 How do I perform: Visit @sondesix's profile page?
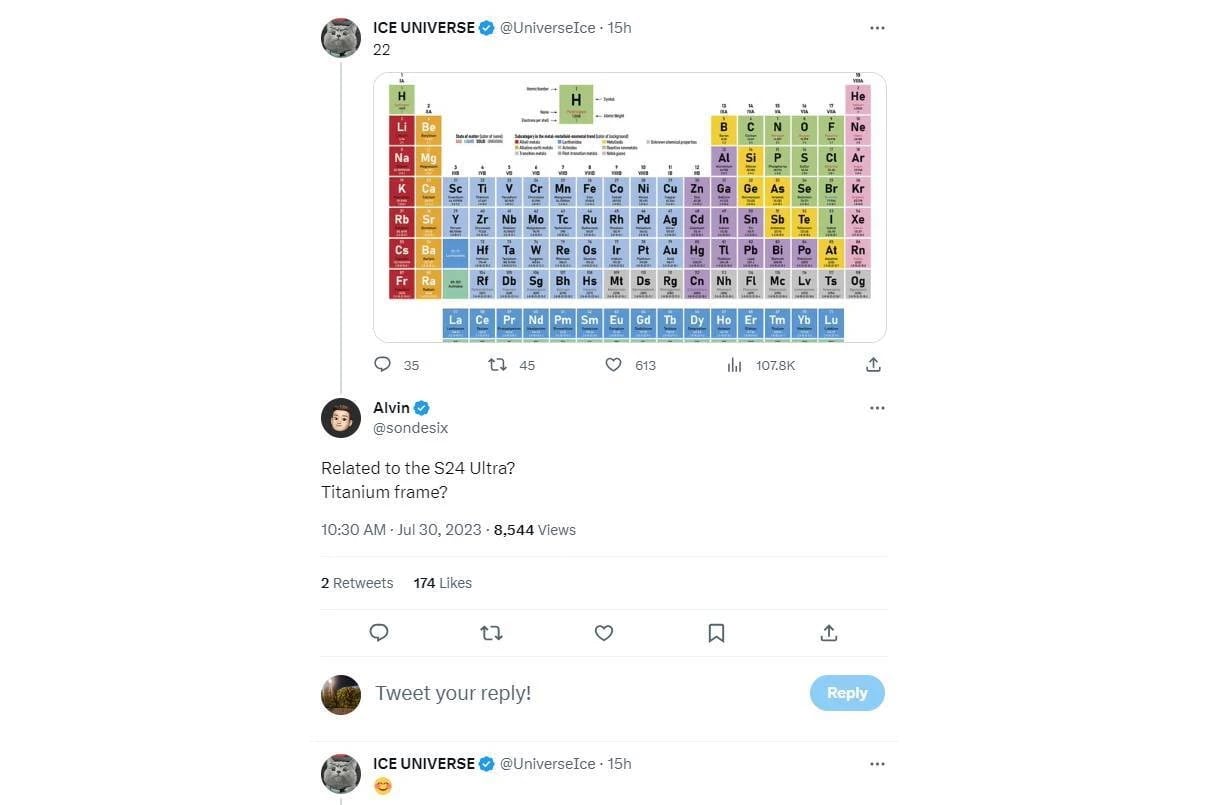410,427
